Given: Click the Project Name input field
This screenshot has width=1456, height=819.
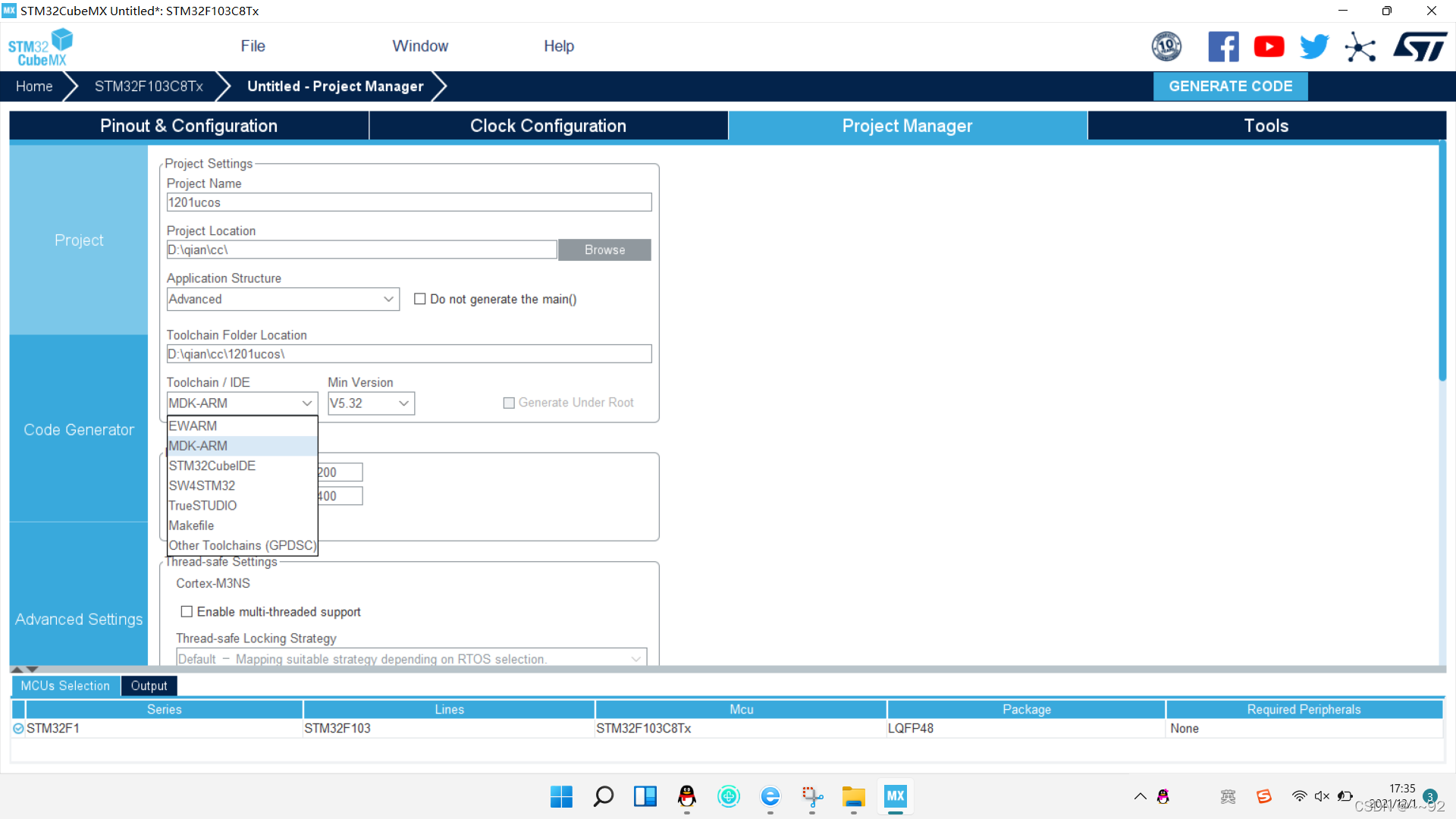Looking at the screenshot, I should (x=409, y=202).
